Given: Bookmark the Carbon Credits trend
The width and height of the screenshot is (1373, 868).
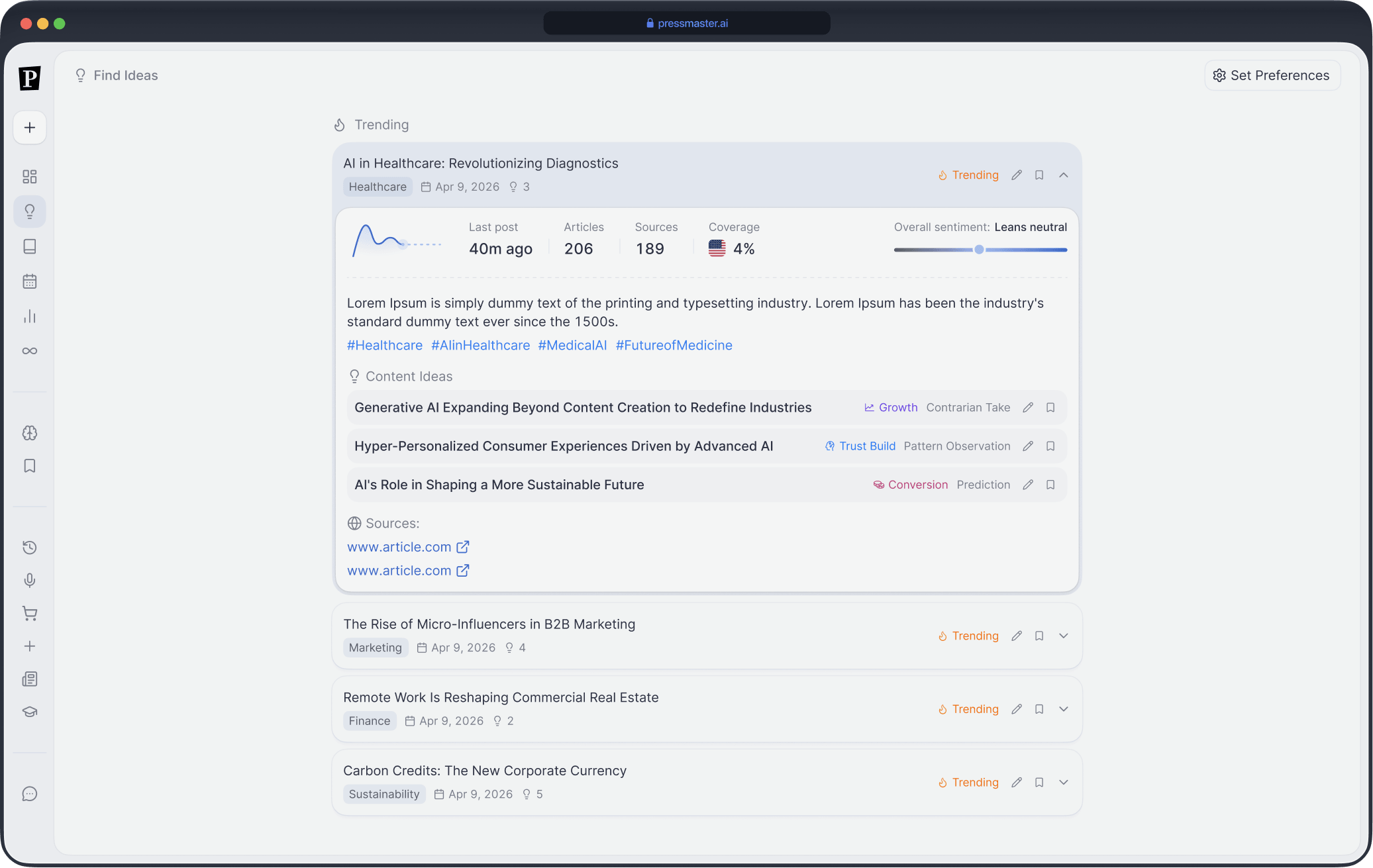Looking at the screenshot, I should [x=1039, y=783].
